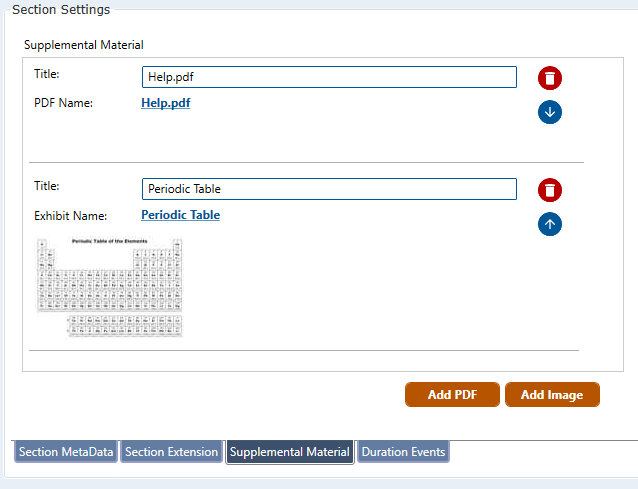This screenshot has height=489, width=638.
Task: Click the Help.pdf title input field
Action: point(329,77)
